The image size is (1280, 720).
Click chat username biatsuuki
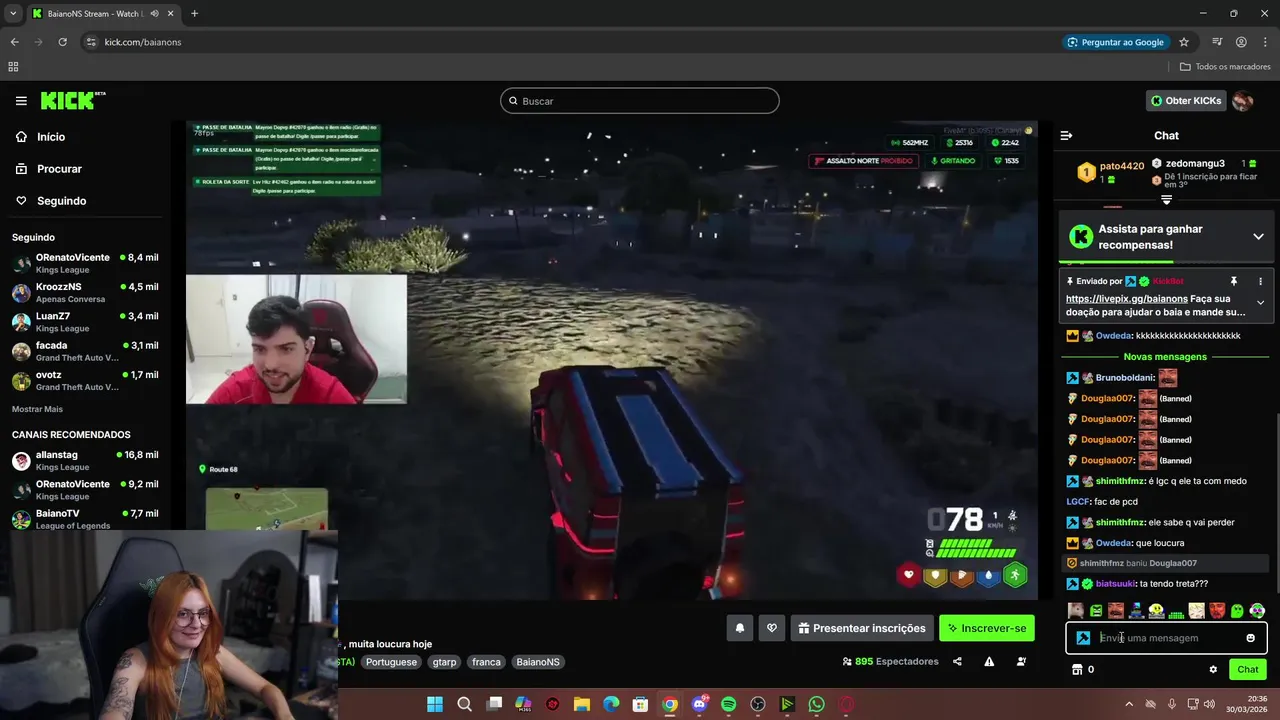[x=1116, y=584]
